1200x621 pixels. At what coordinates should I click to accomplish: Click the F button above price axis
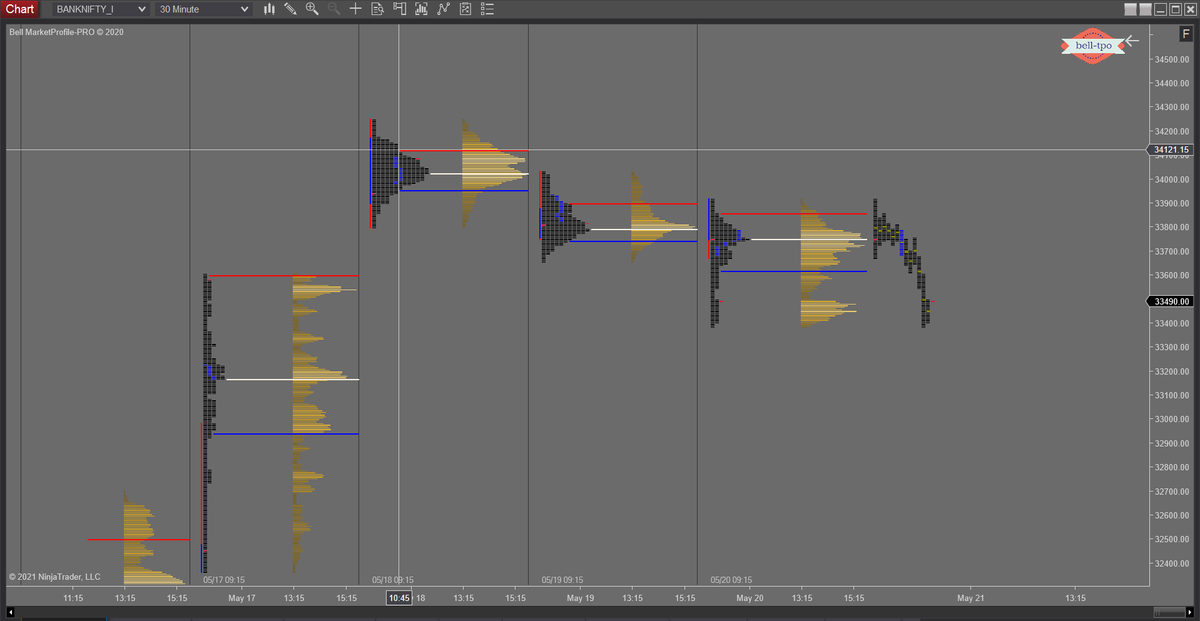1186,33
